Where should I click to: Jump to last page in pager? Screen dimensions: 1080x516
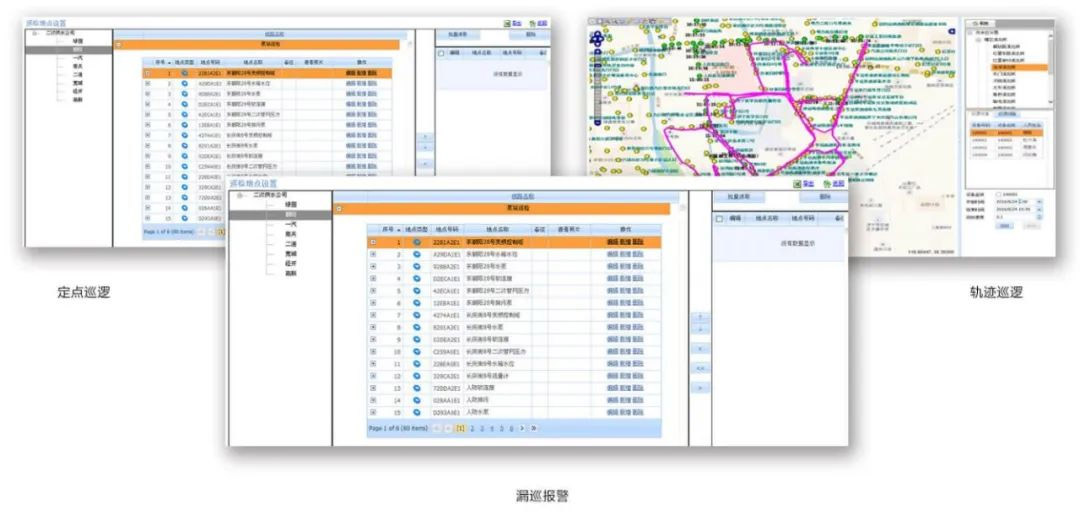tap(534, 428)
